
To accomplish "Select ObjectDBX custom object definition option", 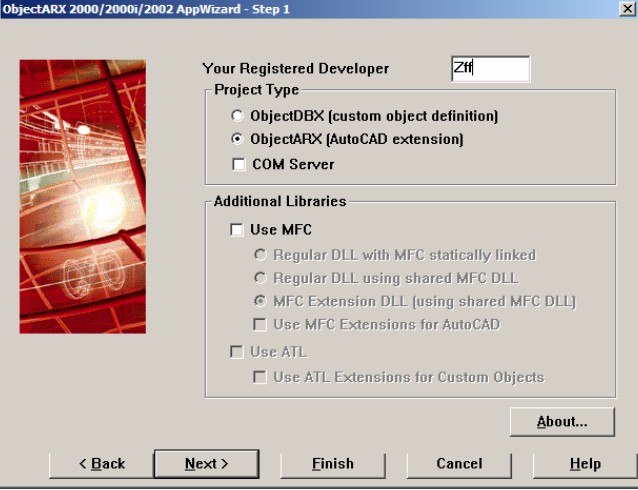I will 237,116.
